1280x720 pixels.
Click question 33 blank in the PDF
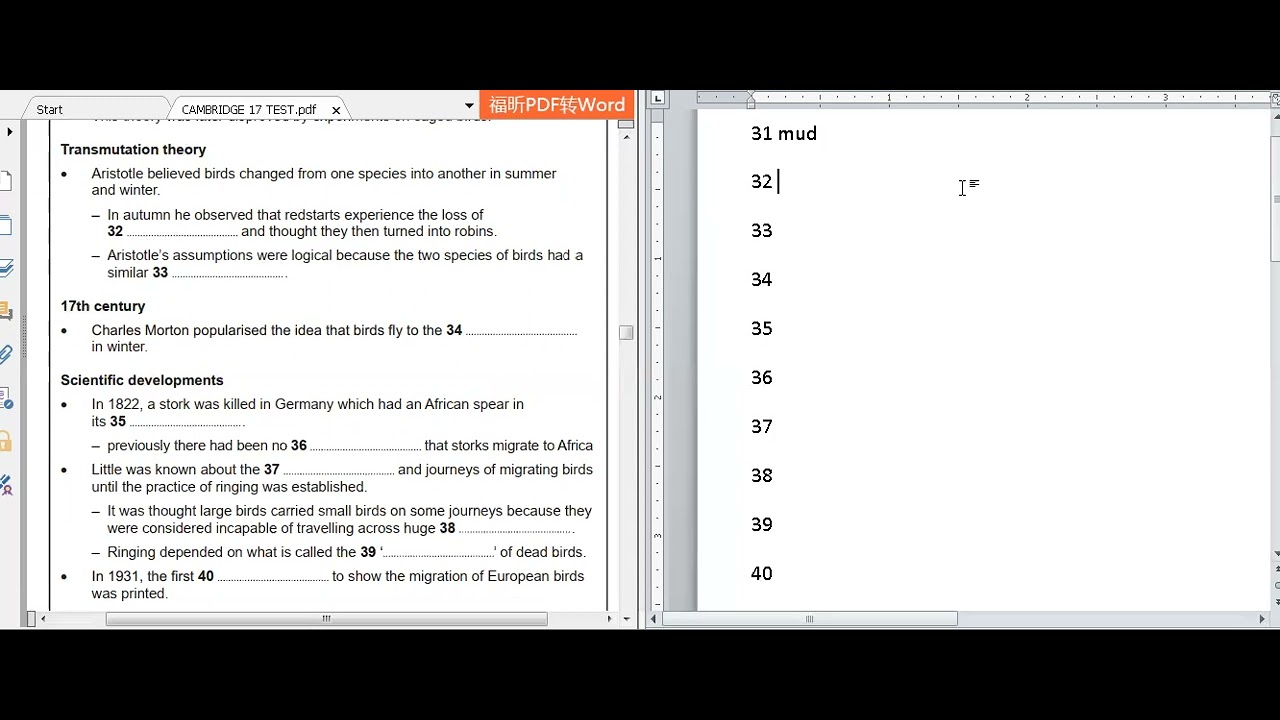click(229, 273)
